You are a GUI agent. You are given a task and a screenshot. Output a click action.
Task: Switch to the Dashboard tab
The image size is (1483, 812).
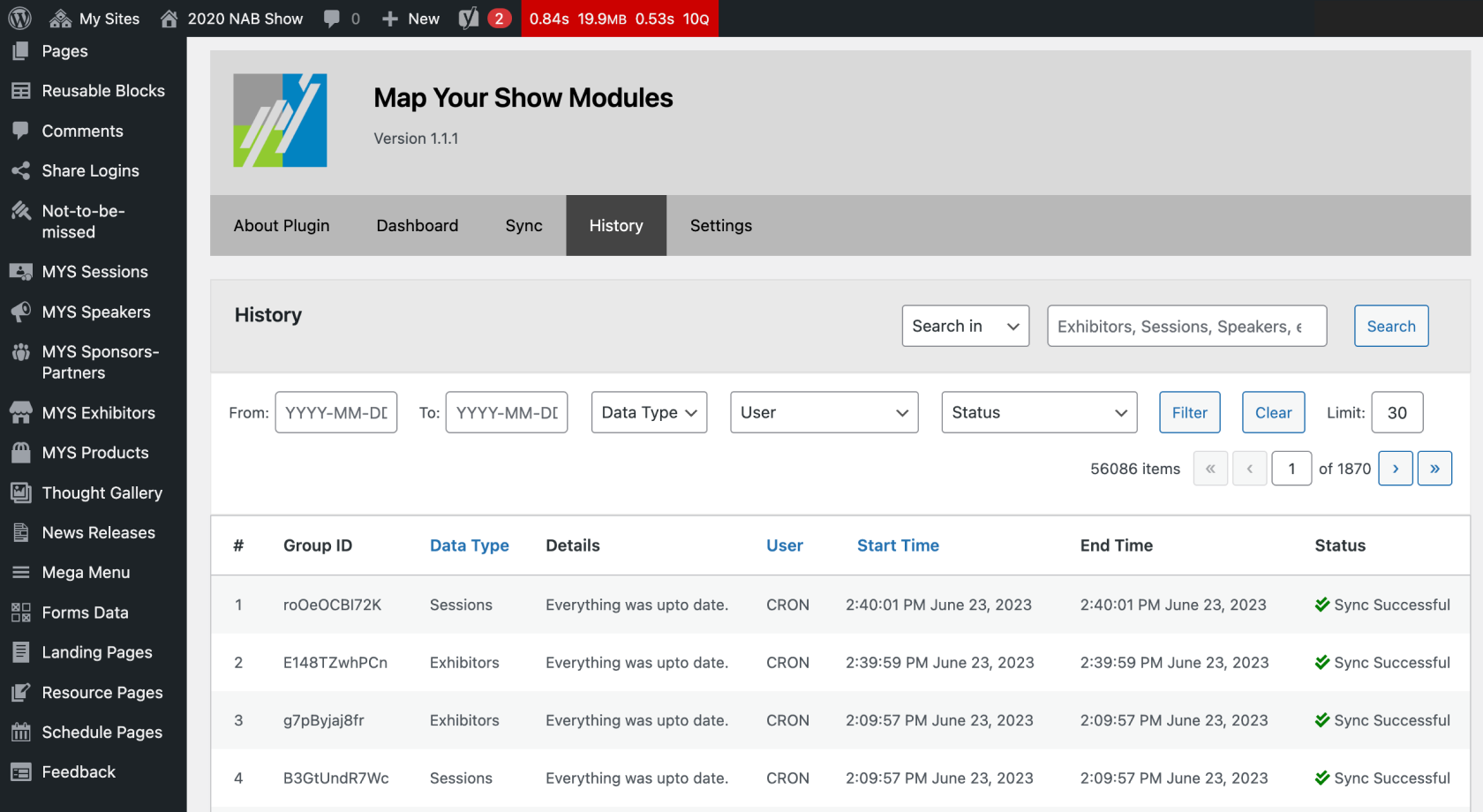tap(417, 226)
